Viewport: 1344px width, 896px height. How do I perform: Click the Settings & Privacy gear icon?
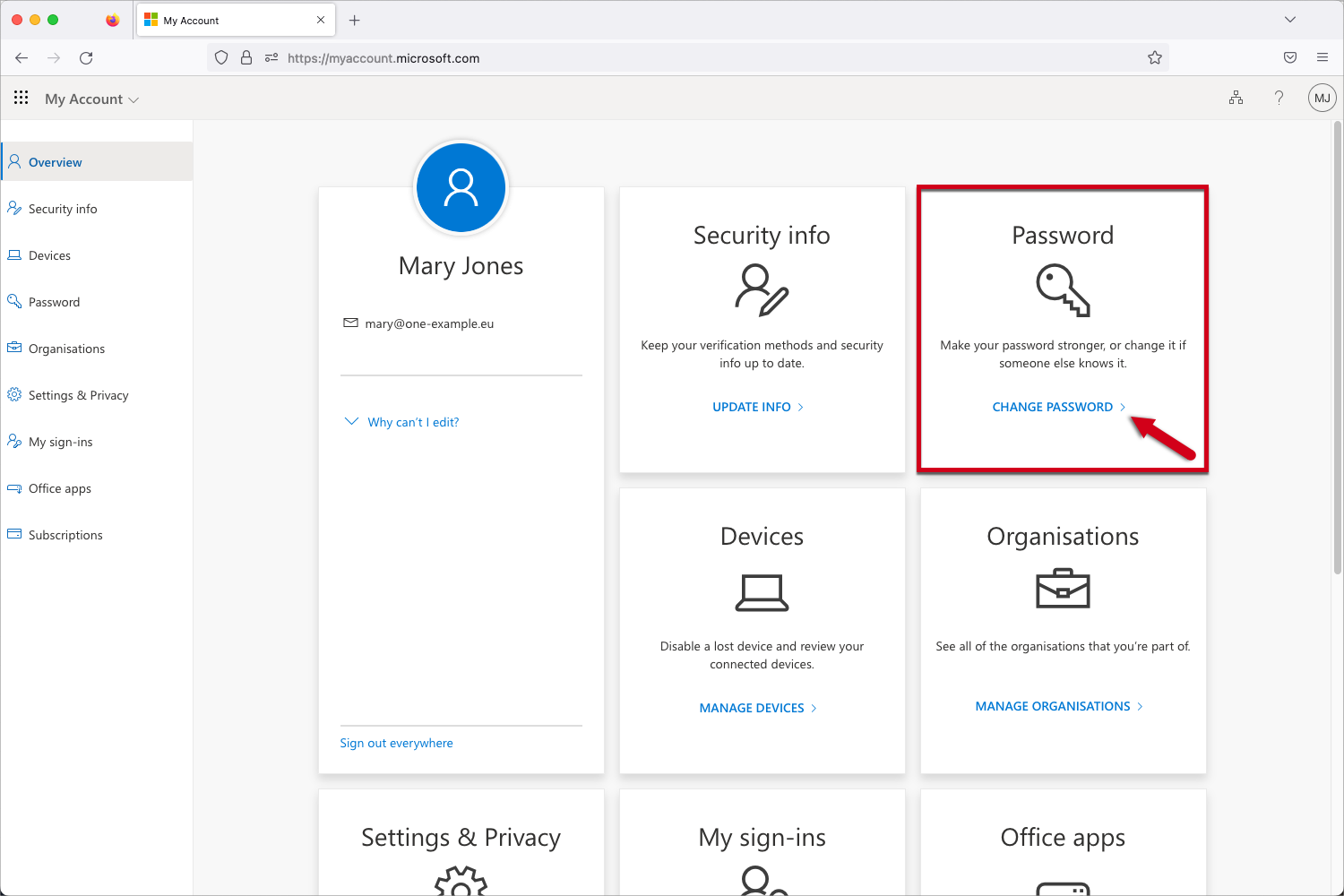[x=14, y=394]
